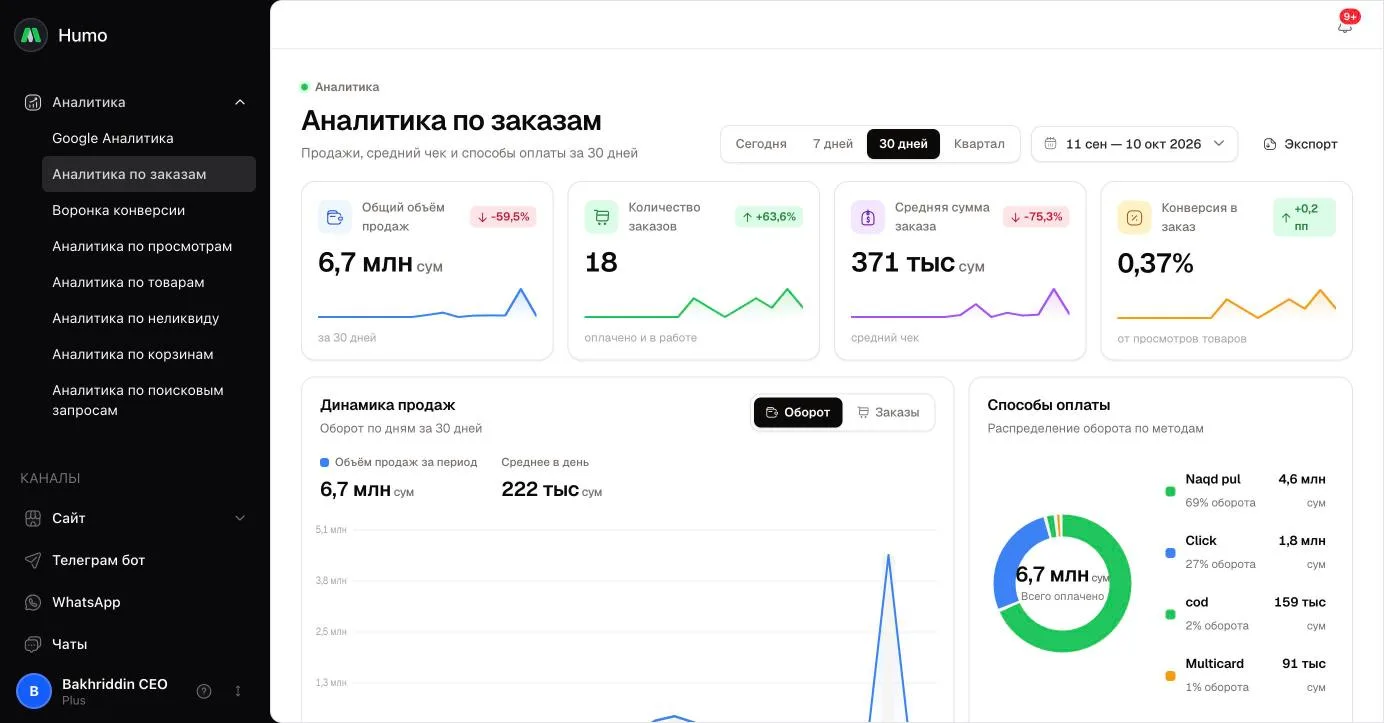Screen dimensions: 1384x723
Task: Open Чаты in the sidebar
Action: click(135, 644)
